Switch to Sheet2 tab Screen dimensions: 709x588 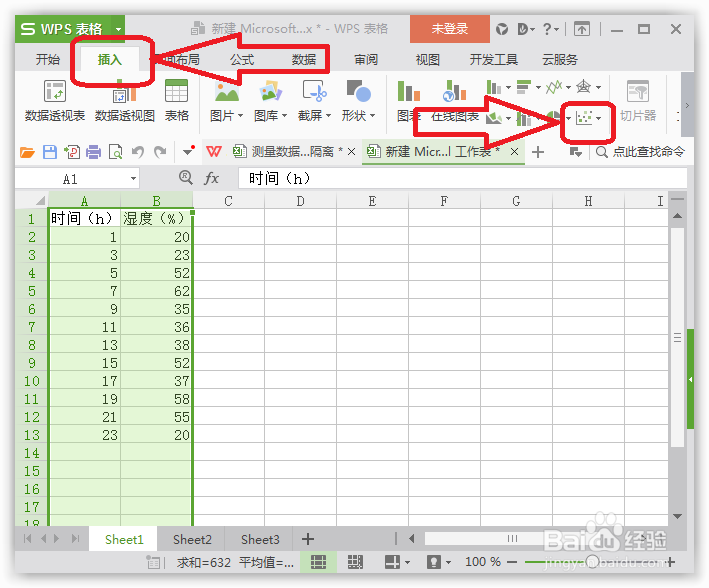point(192,540)
